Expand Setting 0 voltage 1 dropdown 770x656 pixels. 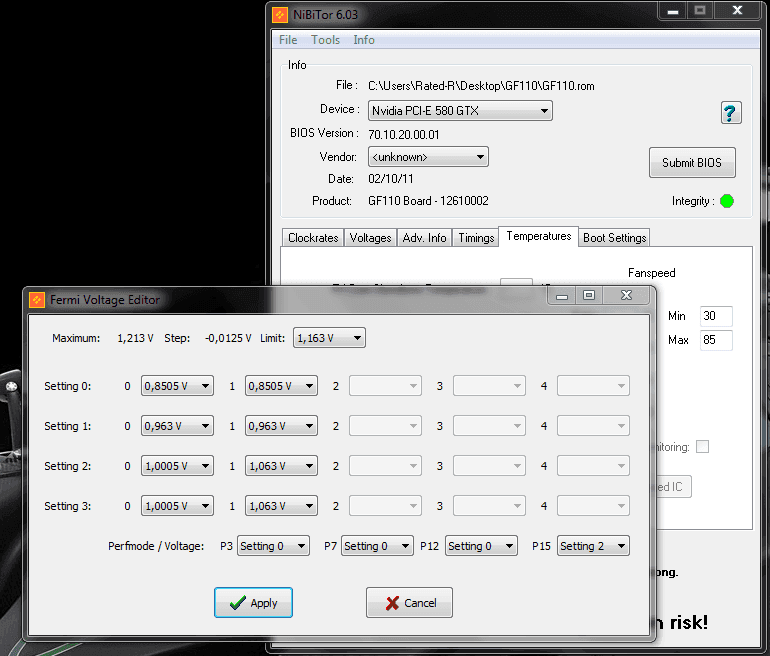[281, 386]
